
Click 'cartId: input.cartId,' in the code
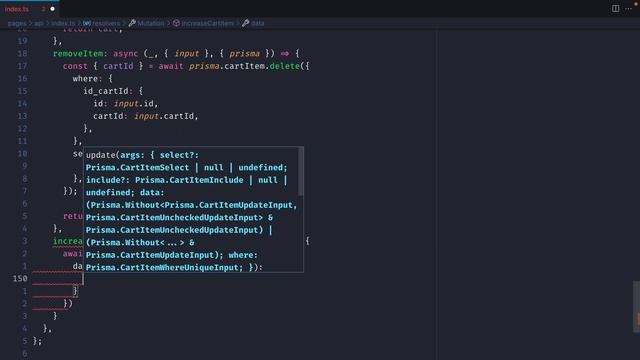click(x=146, y=116)
